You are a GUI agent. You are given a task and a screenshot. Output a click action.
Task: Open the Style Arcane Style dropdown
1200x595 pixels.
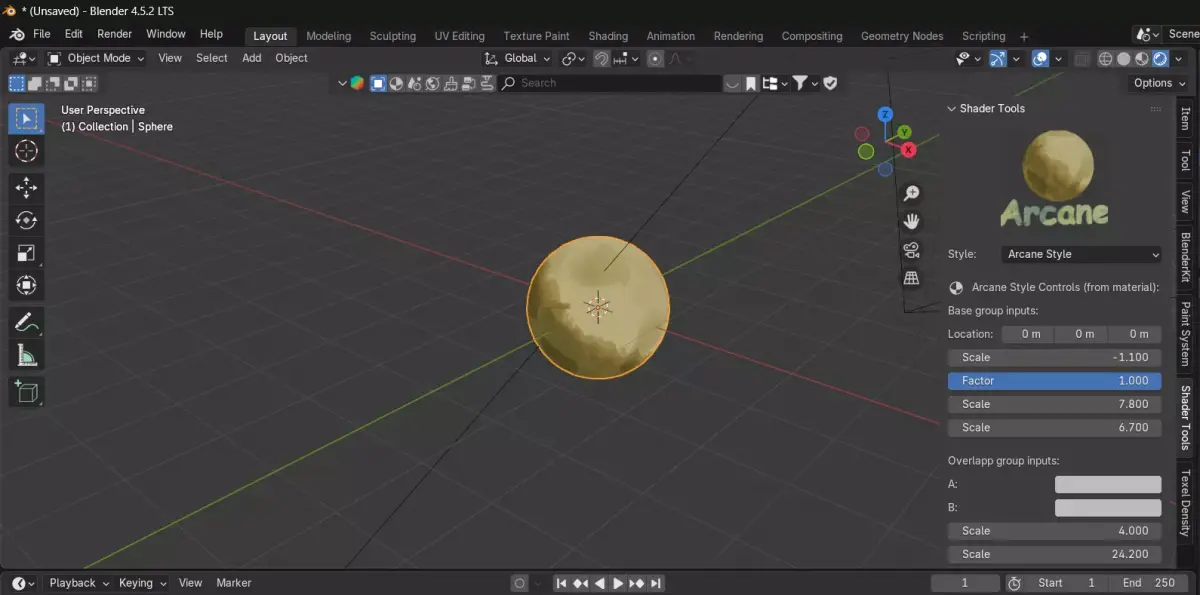1082,254
